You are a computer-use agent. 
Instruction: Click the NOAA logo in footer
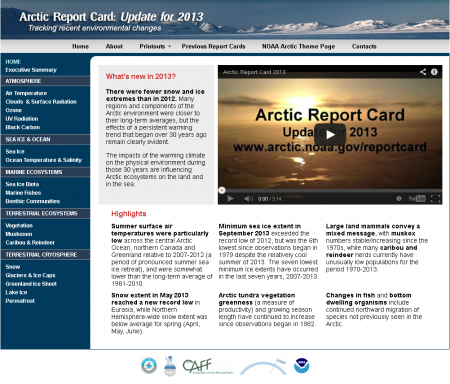click(x=302, y=366)
